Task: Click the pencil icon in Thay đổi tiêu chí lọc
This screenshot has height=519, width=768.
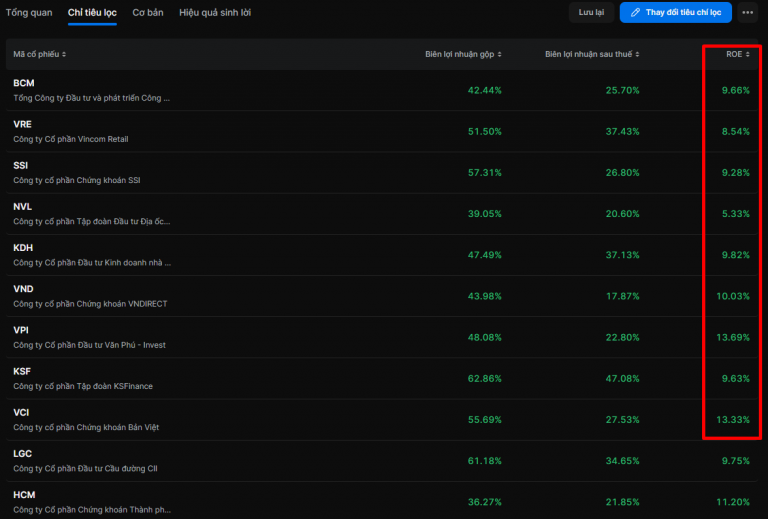Action: 634,13
